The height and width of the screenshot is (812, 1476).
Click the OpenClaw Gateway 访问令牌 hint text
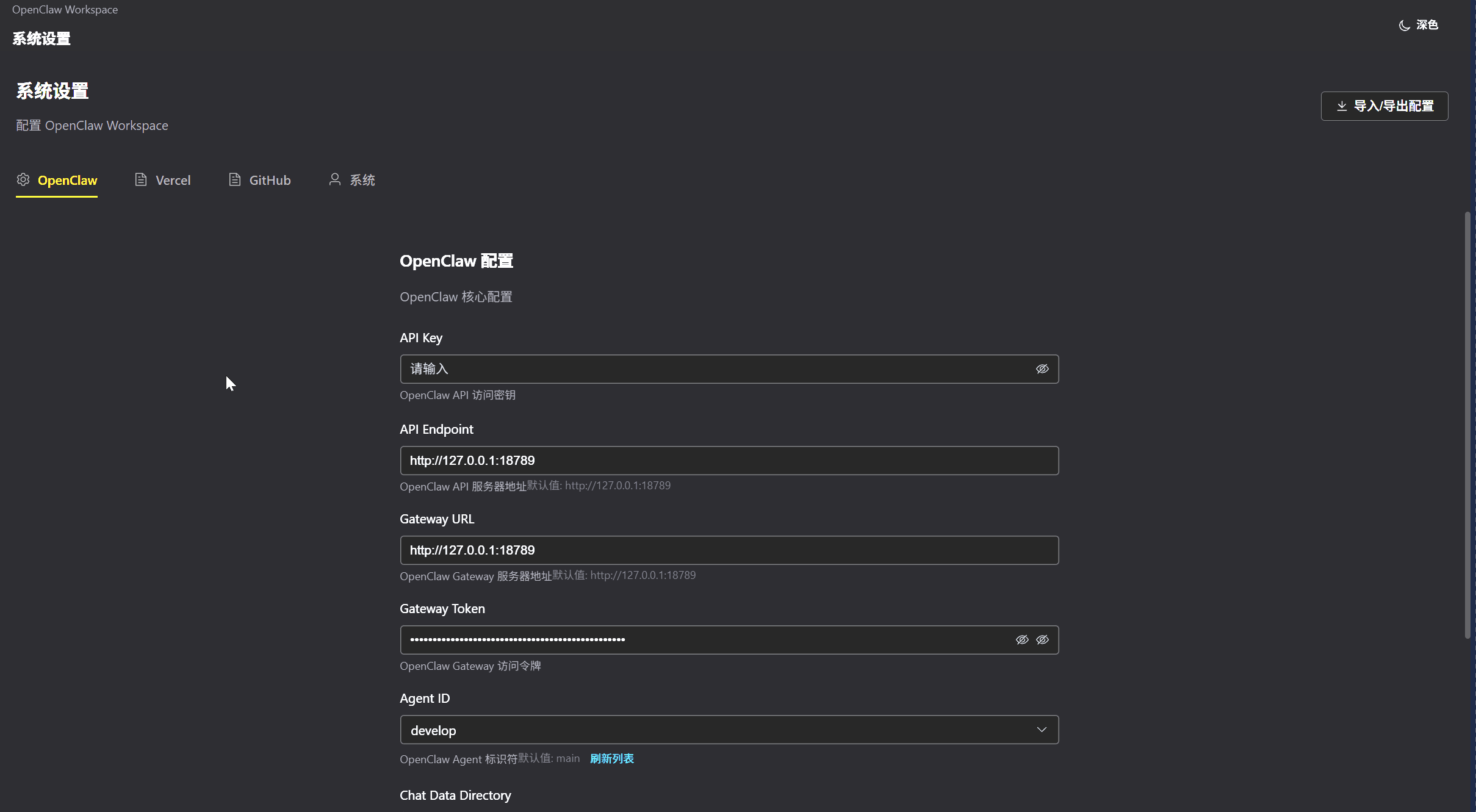tap(470, 666)
